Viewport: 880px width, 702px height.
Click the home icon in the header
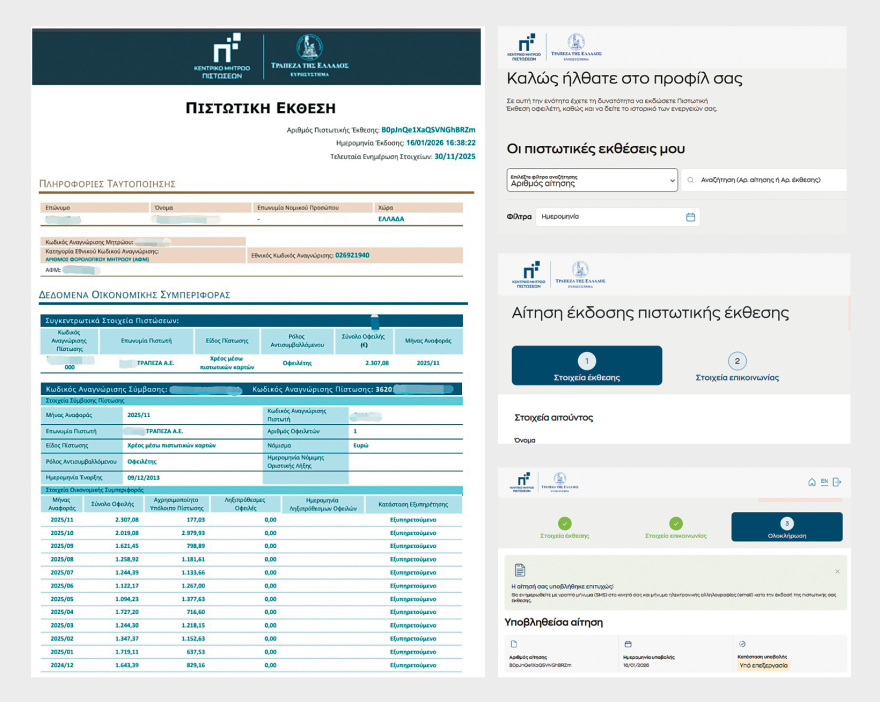point(811,482)
